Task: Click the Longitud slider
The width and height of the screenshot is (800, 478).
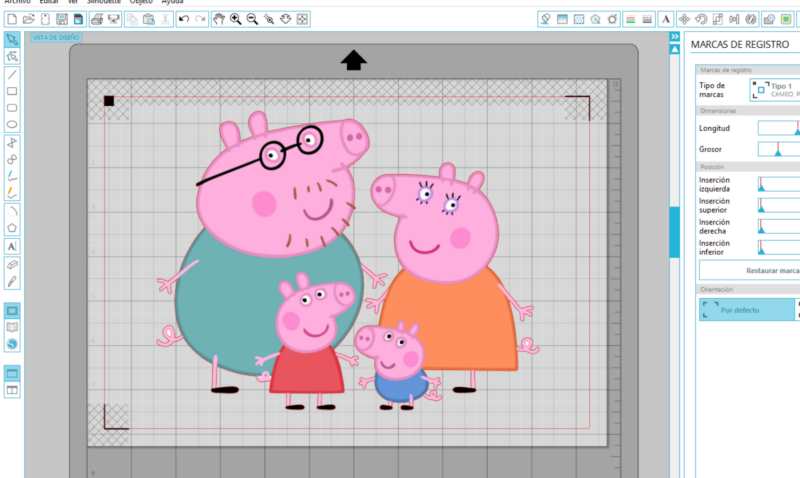Action: coord(779,129)
